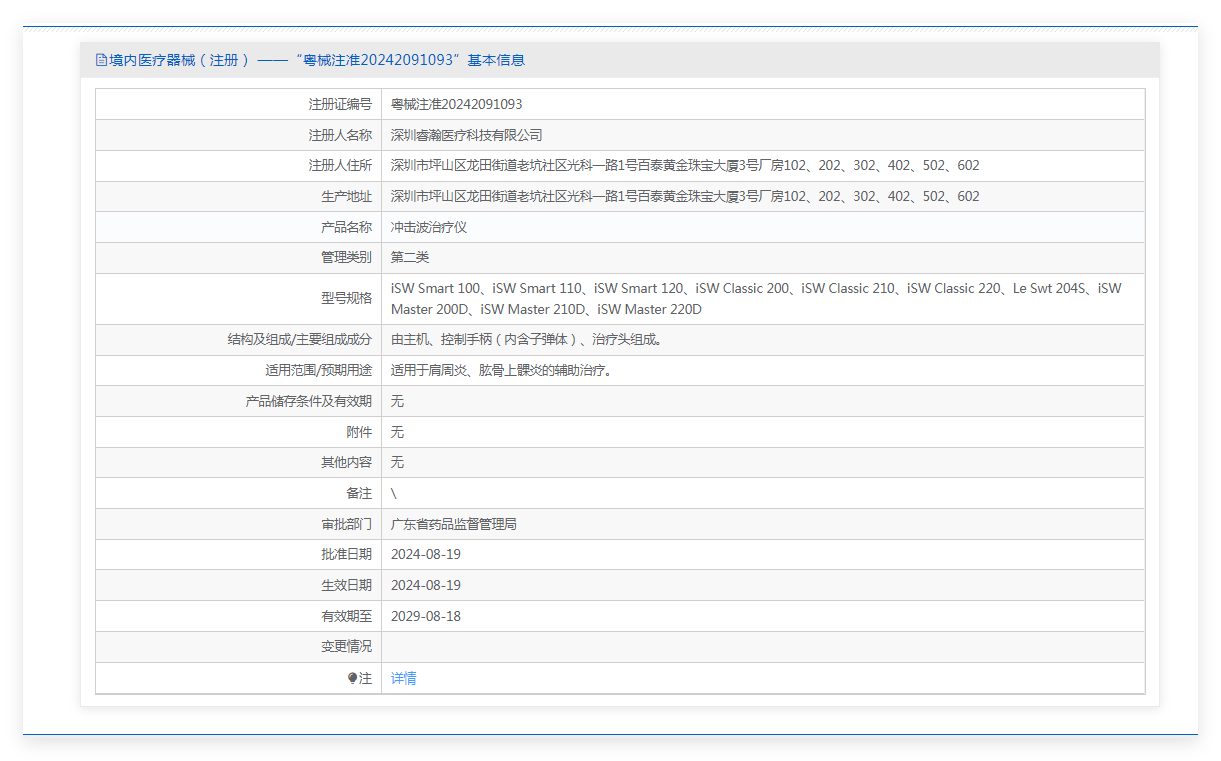Select the 注册人住所 address value
This screenshot has width=1221, height=761.
(x=685, y=166)
